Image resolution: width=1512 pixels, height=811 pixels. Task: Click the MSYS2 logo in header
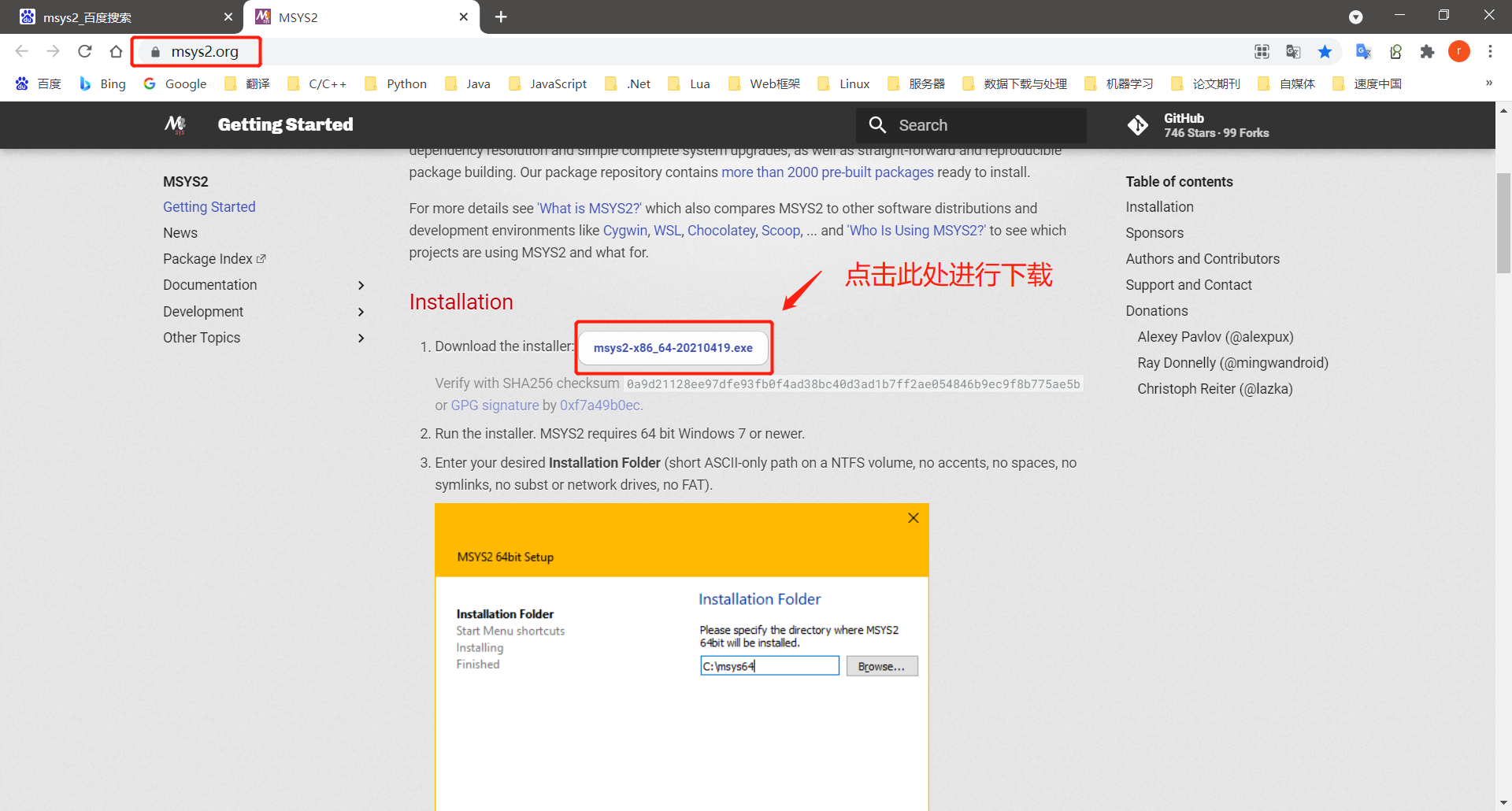175,124
